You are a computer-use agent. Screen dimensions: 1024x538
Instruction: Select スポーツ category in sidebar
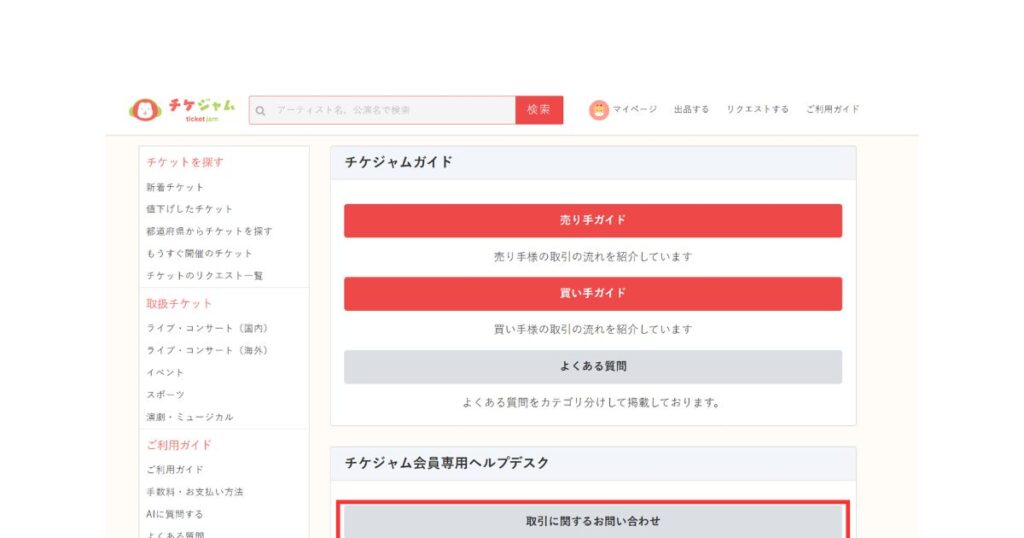click(x=165, y=395)
